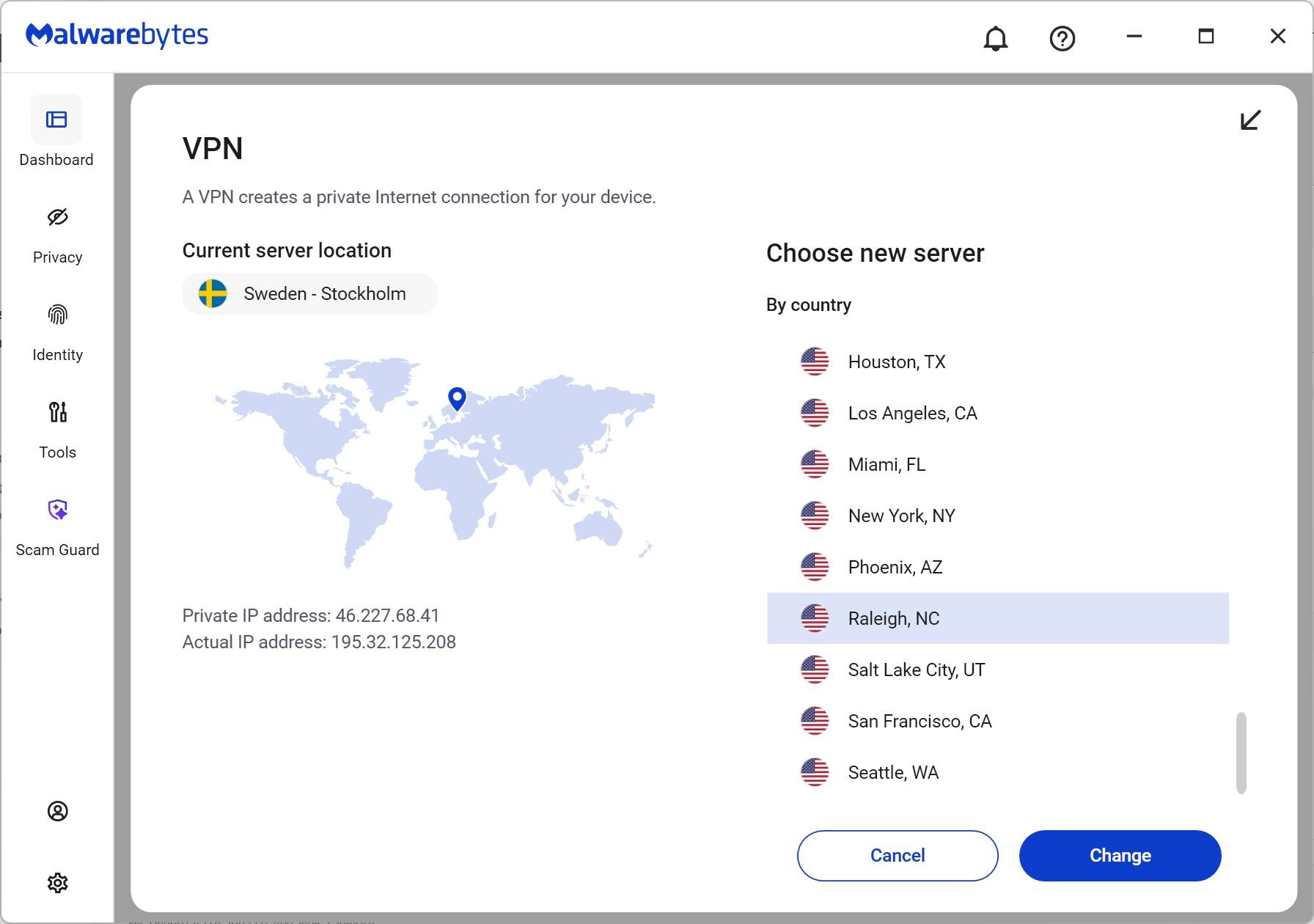Open the help question mark icon
Viewport: 1314px width, 924px height.
click(1062, 38)
